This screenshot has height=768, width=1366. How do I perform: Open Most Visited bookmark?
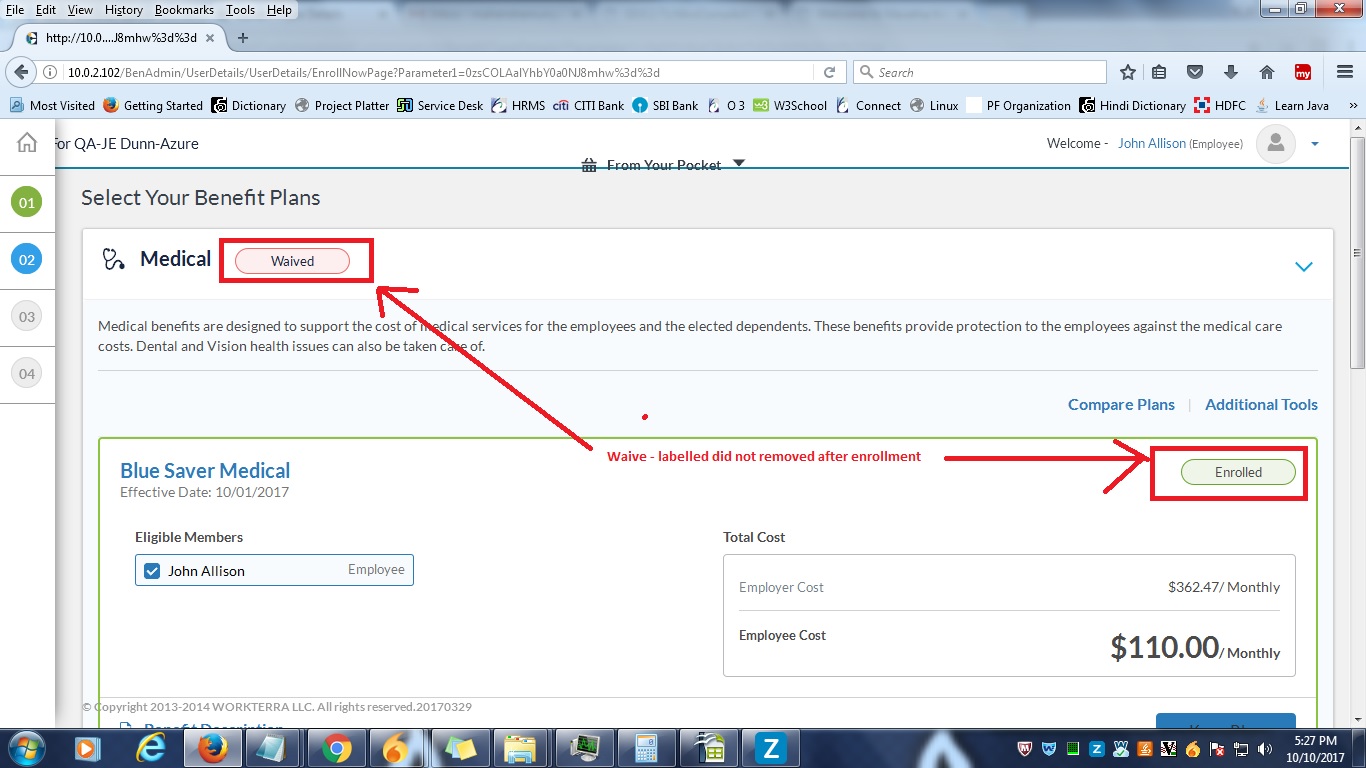click(52, 105)
